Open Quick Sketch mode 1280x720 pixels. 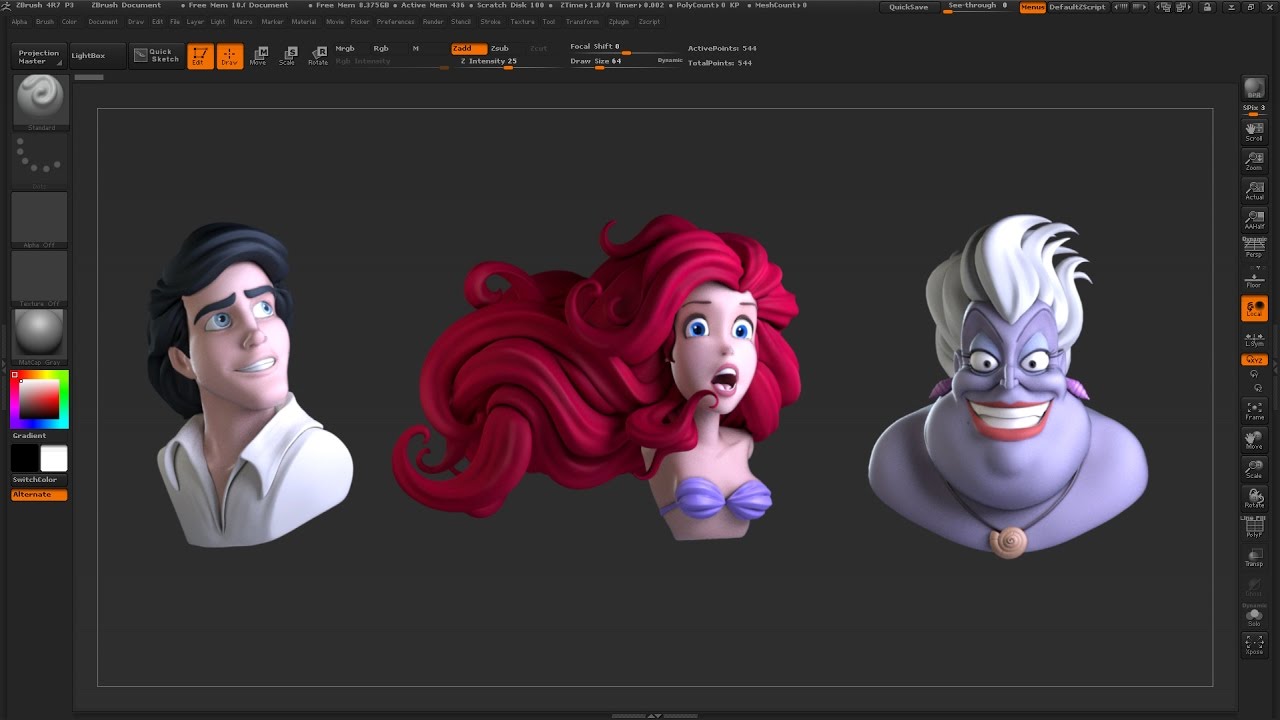tap(156, 56)
